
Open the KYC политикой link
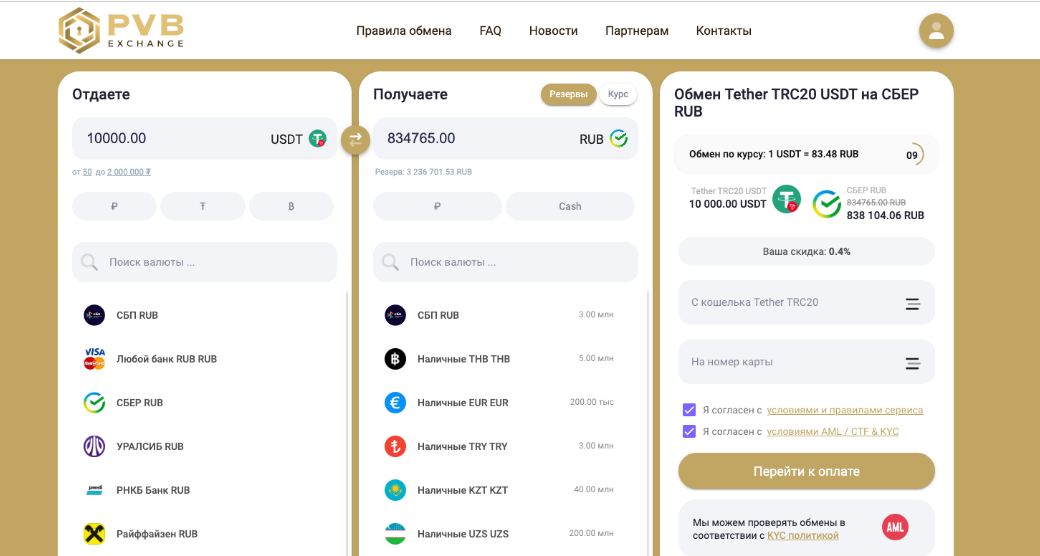(x=803, y=535)
